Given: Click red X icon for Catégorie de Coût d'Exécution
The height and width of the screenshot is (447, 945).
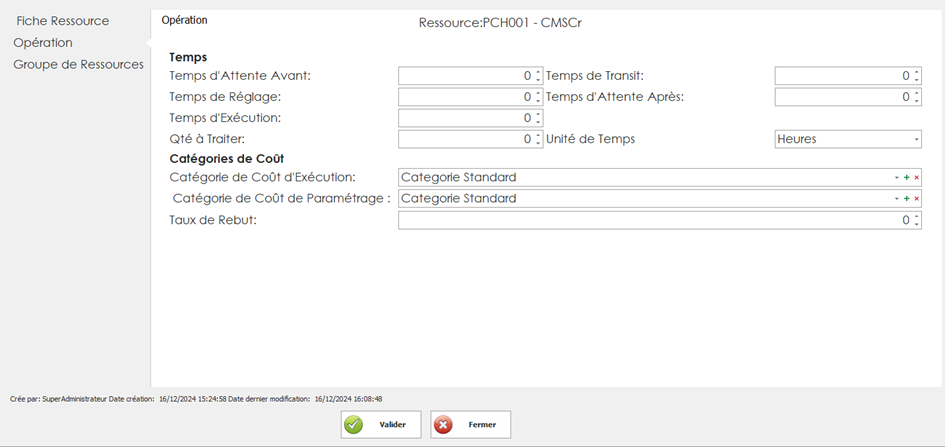Looking at the screenshot, I should (916, 178).
